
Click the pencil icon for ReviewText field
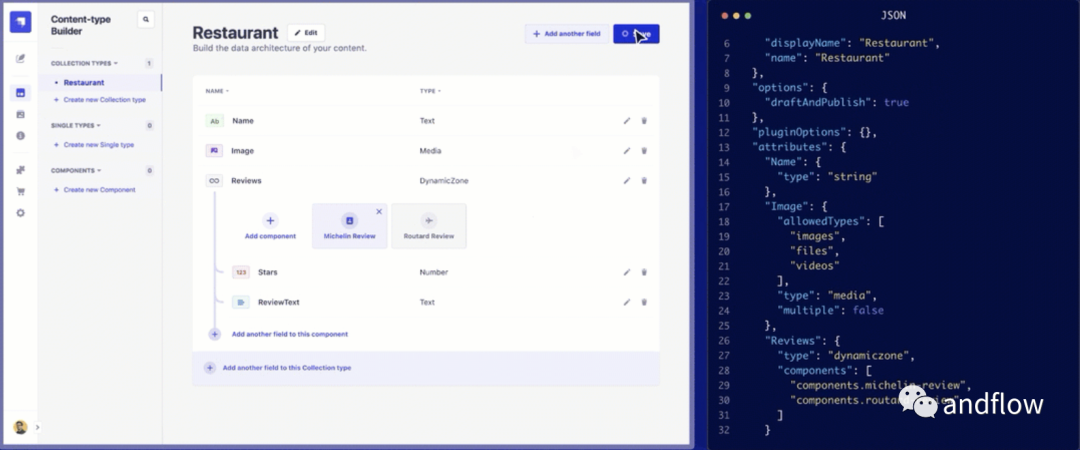coord(627,302)
